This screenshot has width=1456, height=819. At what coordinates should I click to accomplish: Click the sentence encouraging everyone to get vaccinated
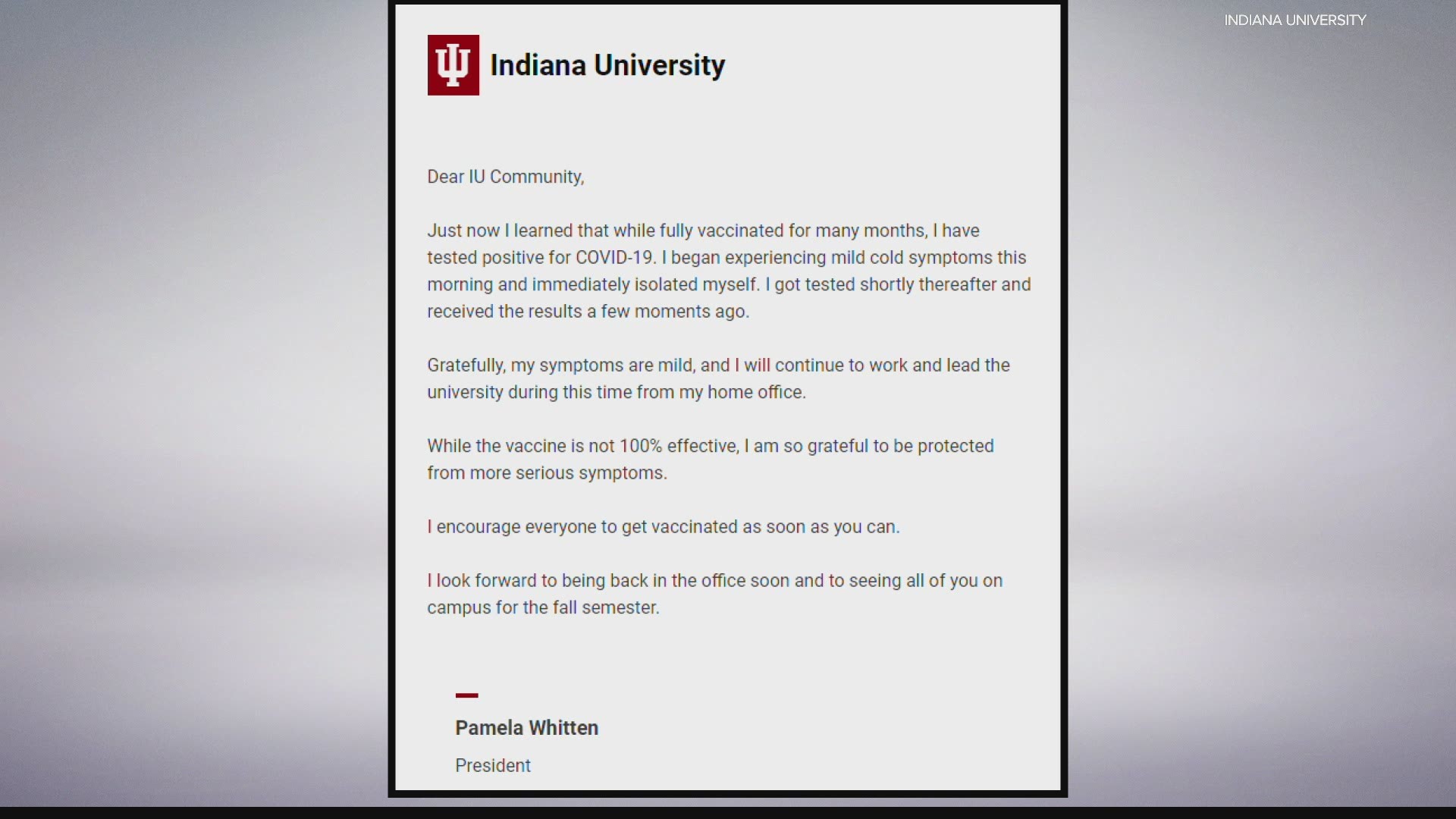tap(664, 527)
